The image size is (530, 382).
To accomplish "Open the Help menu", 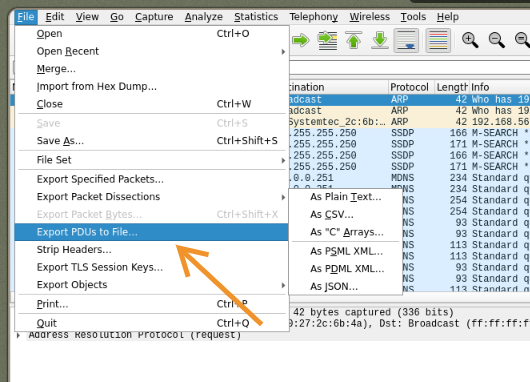I will (448, 17).
